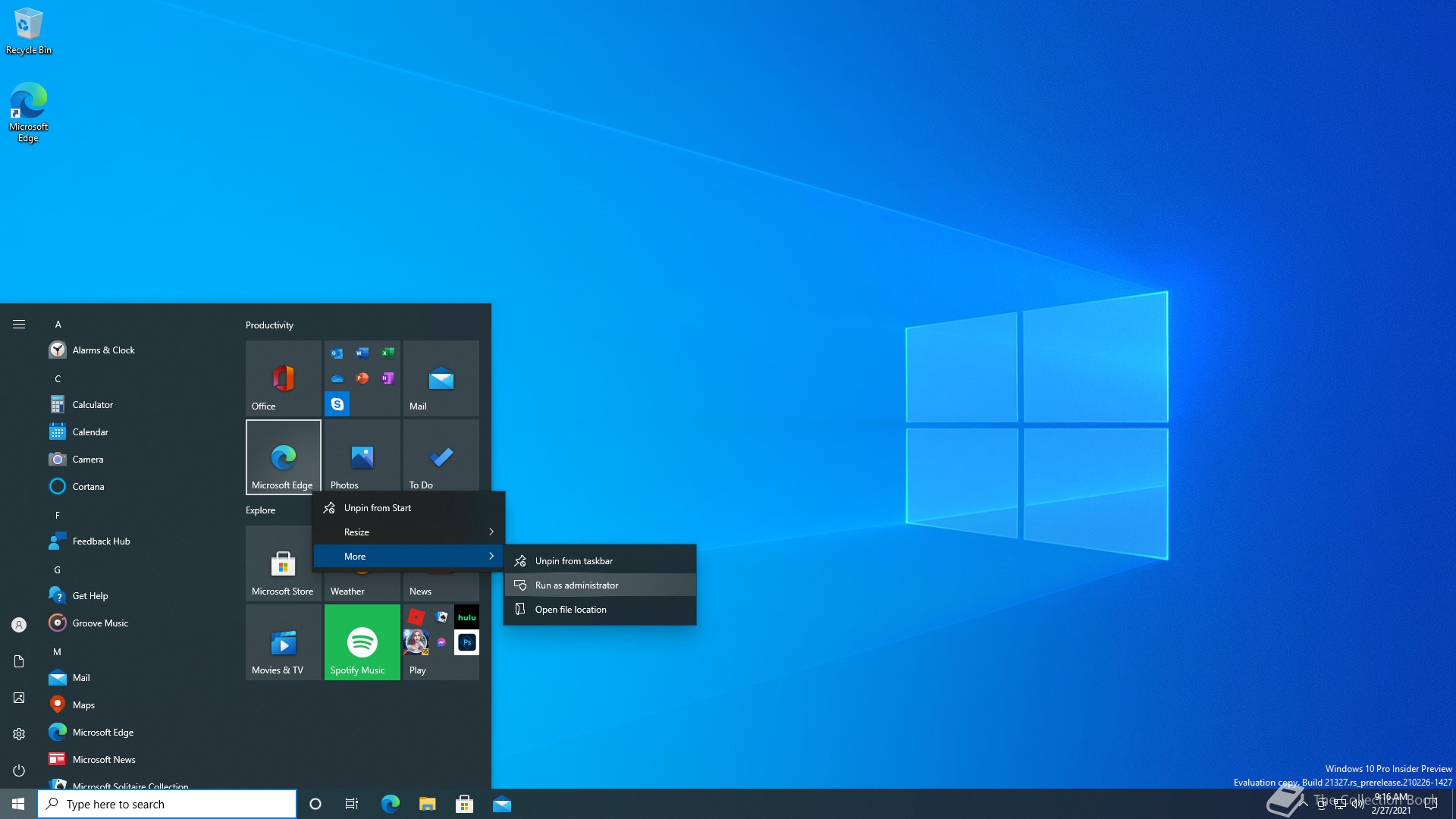Open the Recycle Bin desktop icon

[29, 31]
